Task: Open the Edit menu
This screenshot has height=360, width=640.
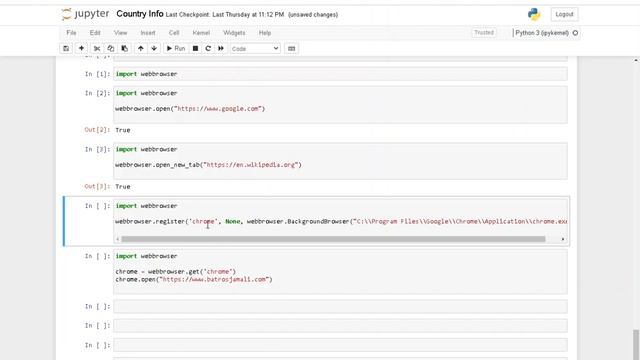Action: point(95,33)
